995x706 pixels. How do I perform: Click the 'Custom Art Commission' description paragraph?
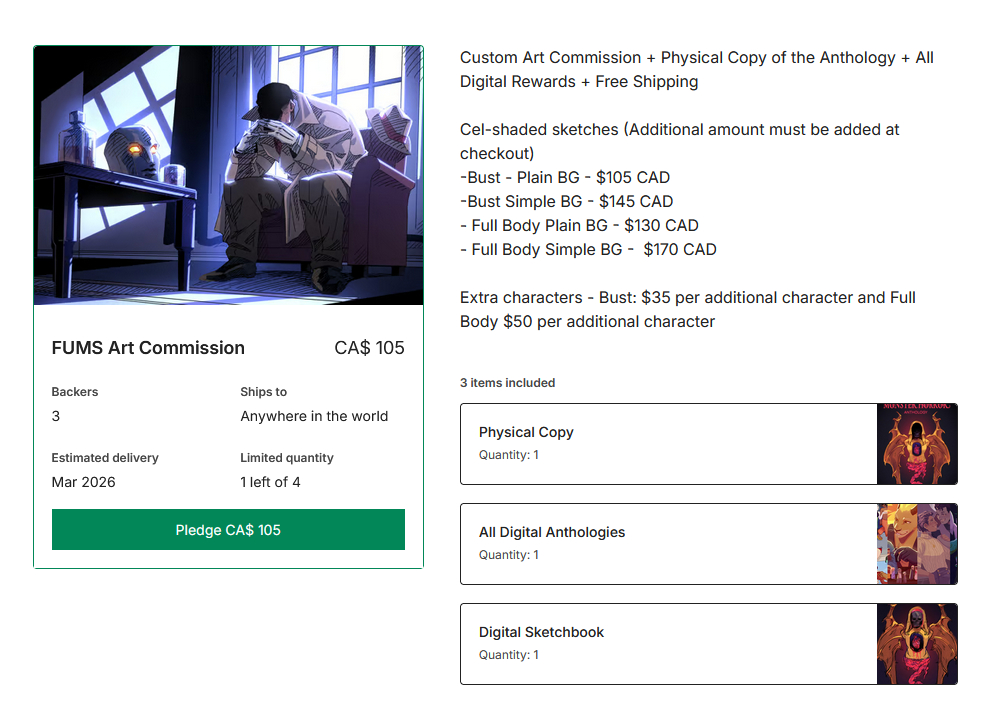(696, 69)
